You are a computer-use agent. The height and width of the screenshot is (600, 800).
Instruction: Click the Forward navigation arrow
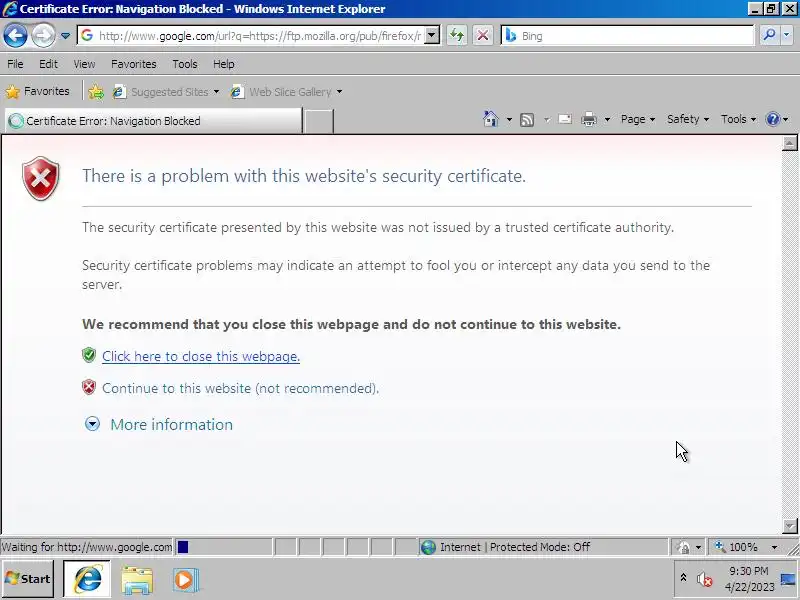[43, 36]
